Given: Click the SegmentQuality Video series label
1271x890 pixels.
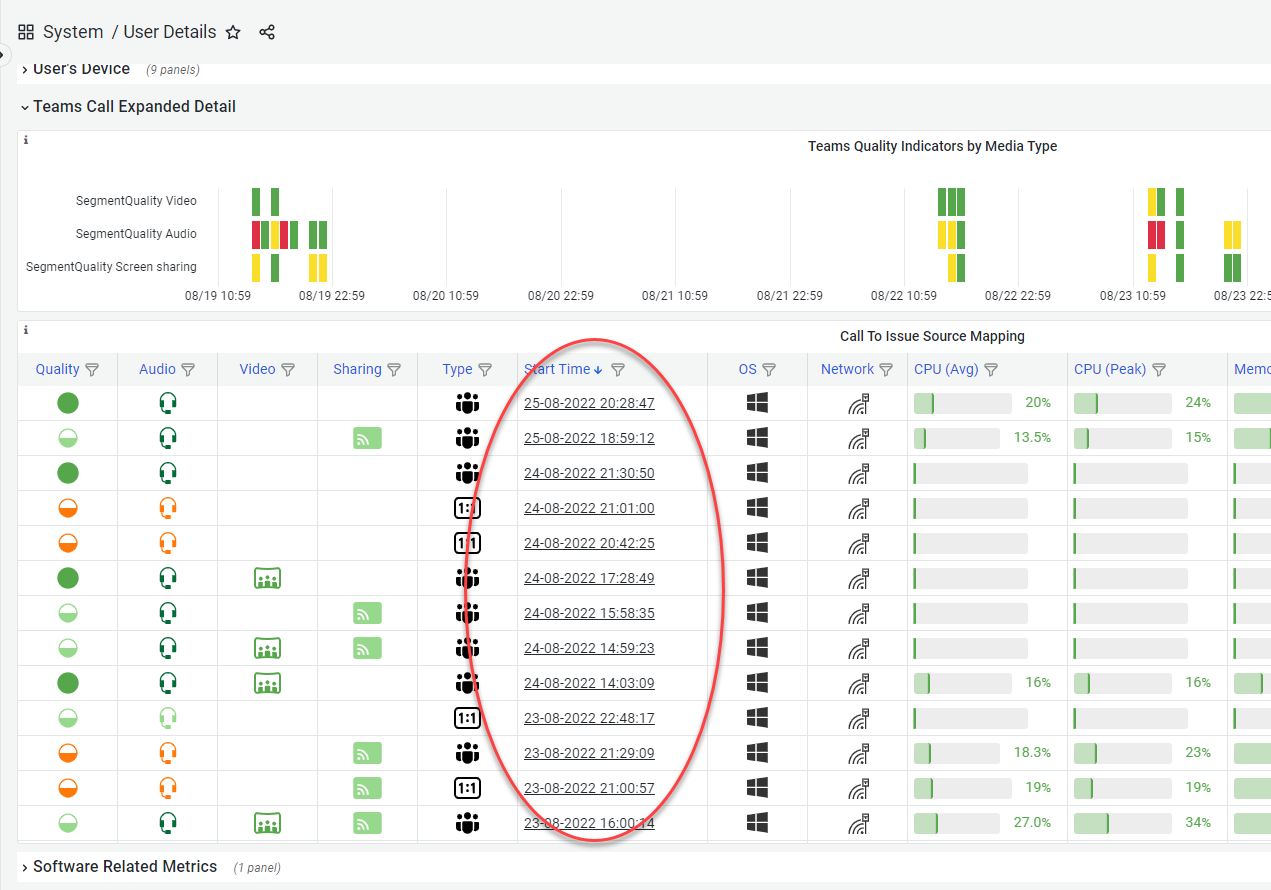Looking at the screenshot, I should (136, 201).
